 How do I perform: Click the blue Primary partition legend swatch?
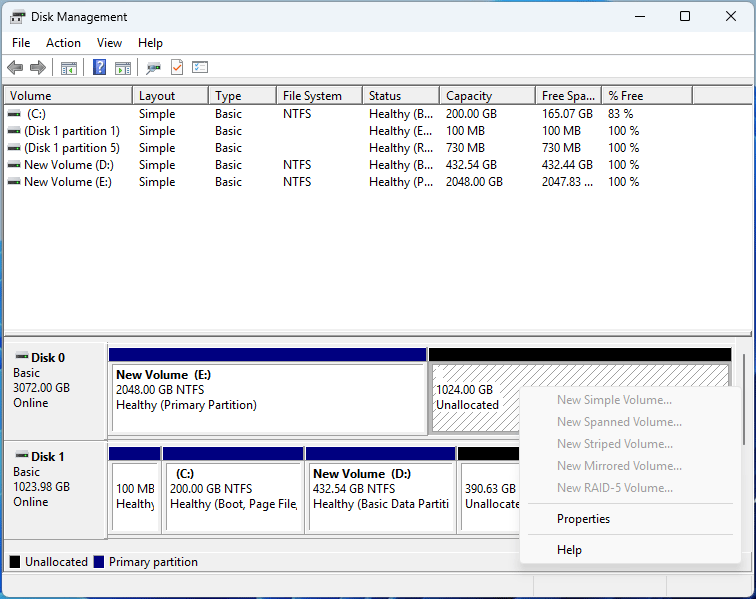tap(99, 562)
